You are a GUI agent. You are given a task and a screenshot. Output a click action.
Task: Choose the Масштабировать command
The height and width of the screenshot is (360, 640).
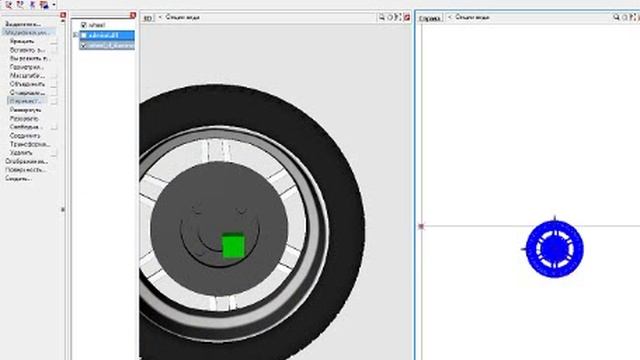[x=27, y=76]
